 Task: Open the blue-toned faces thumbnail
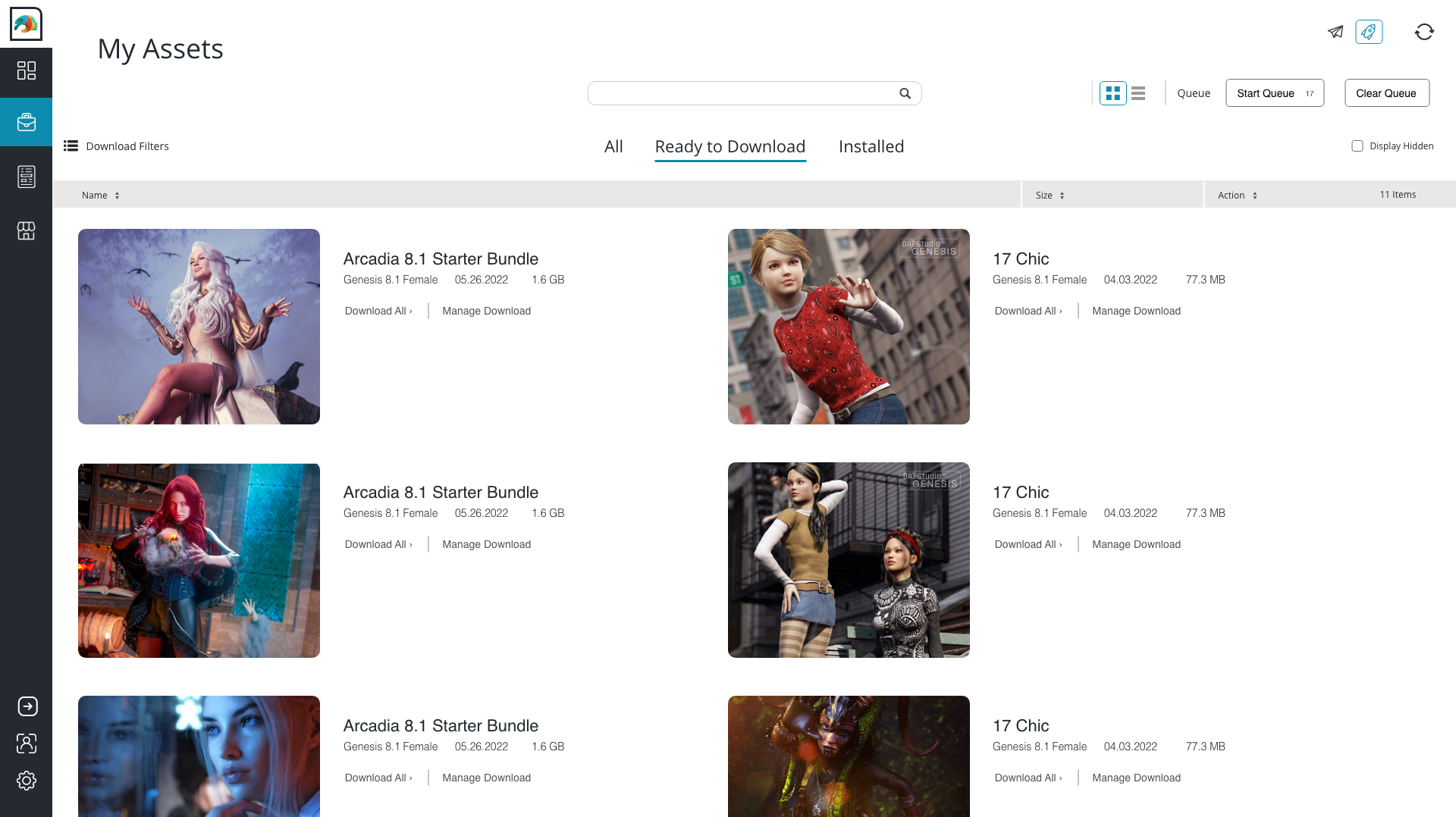click(199, 756)
